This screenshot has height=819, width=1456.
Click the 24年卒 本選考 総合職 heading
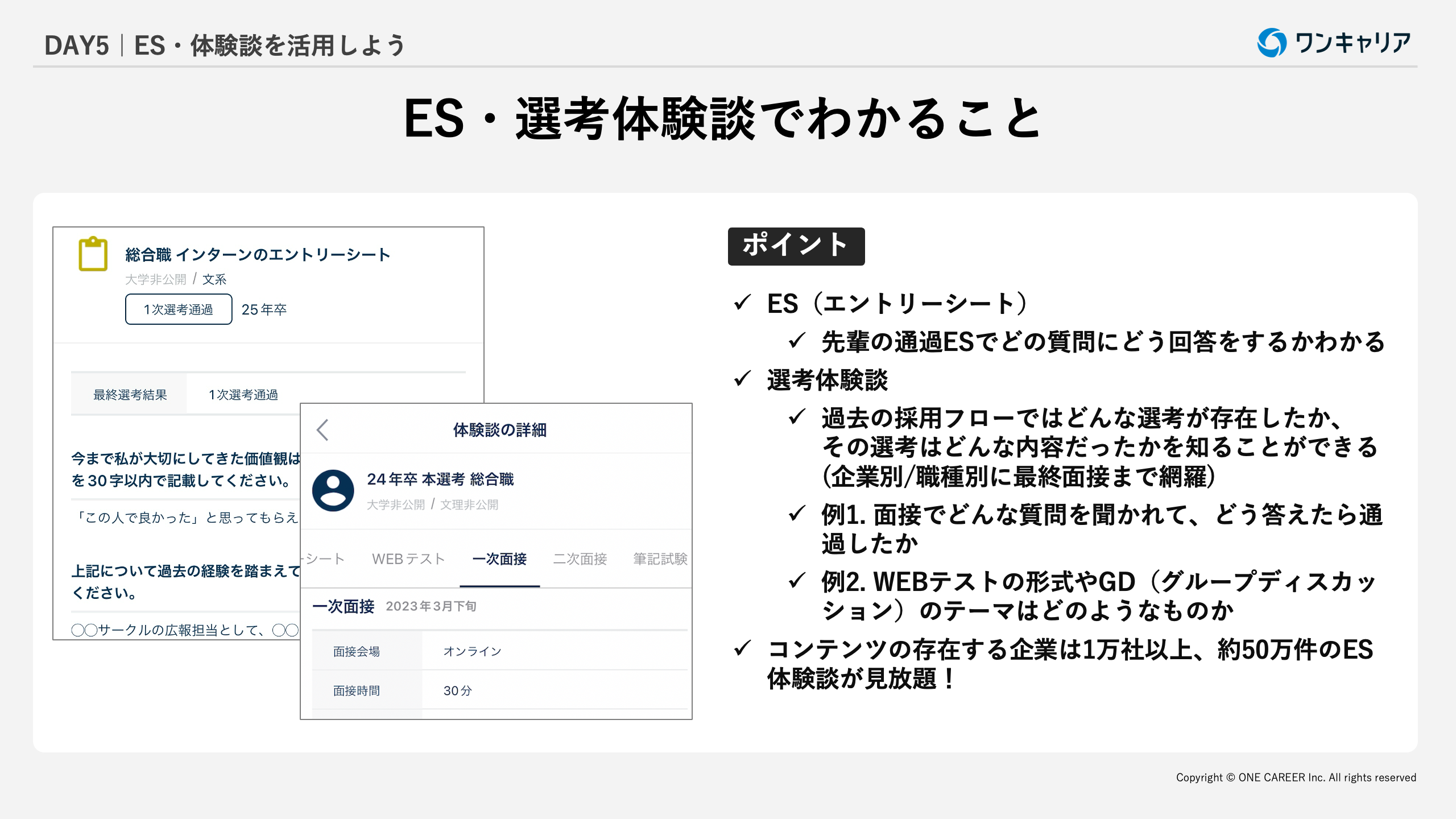tap(440, 479)
